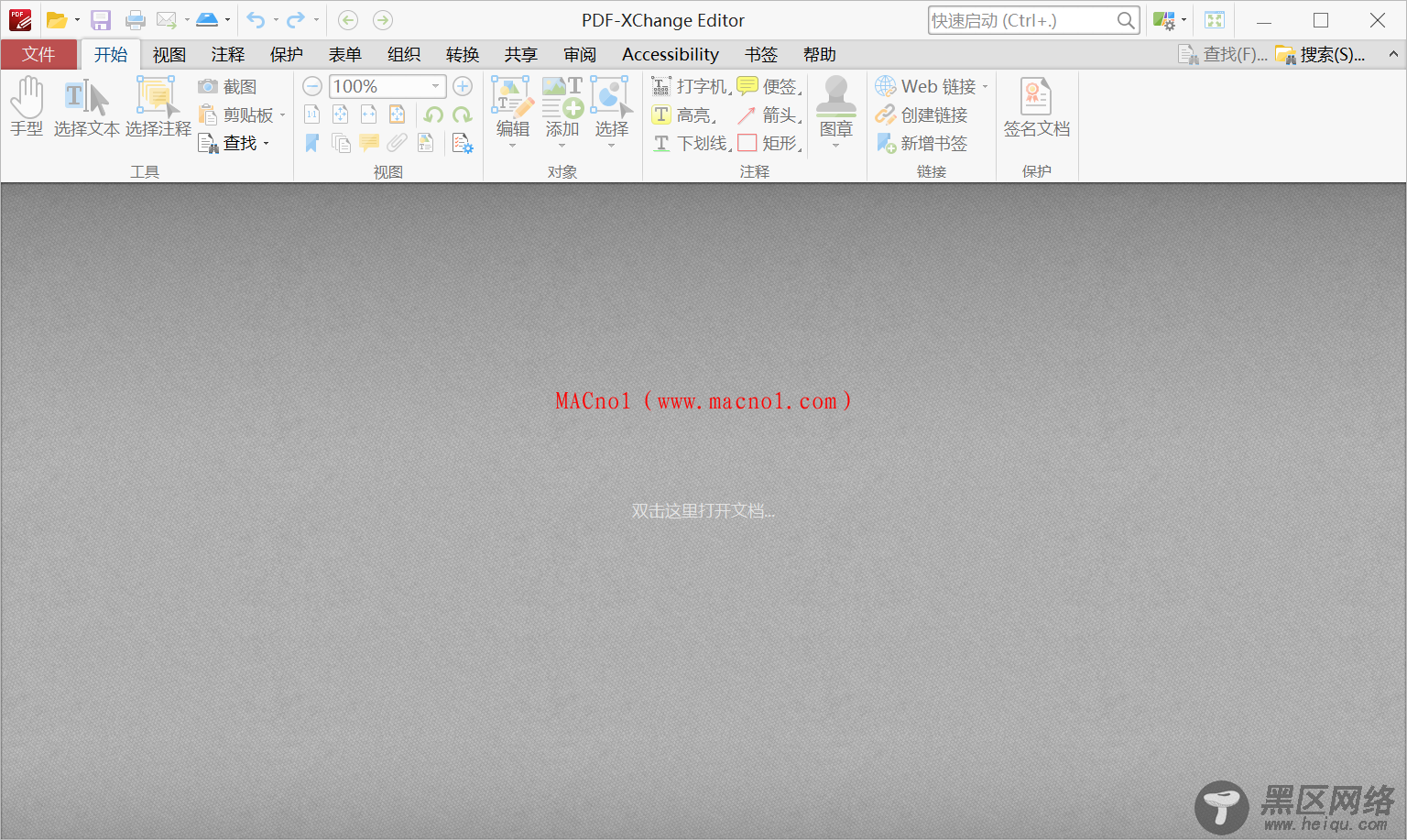
Task: Expand the 100% zoom level dropdown
Action: pyautogui.click(x=435, y=86)
